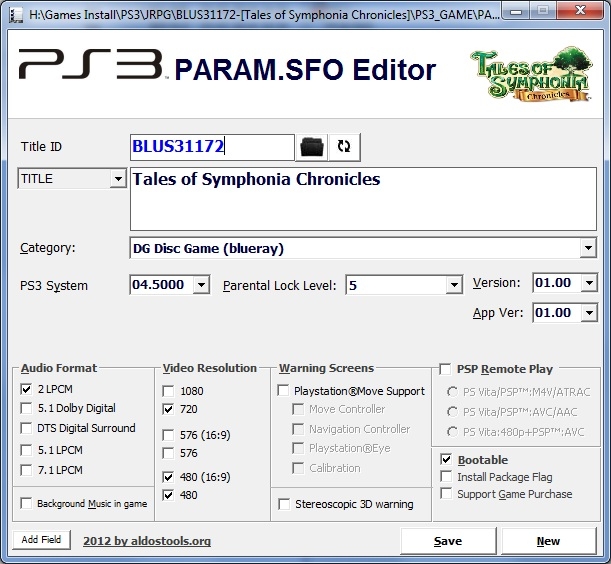Click the Category label

[48, 248]
